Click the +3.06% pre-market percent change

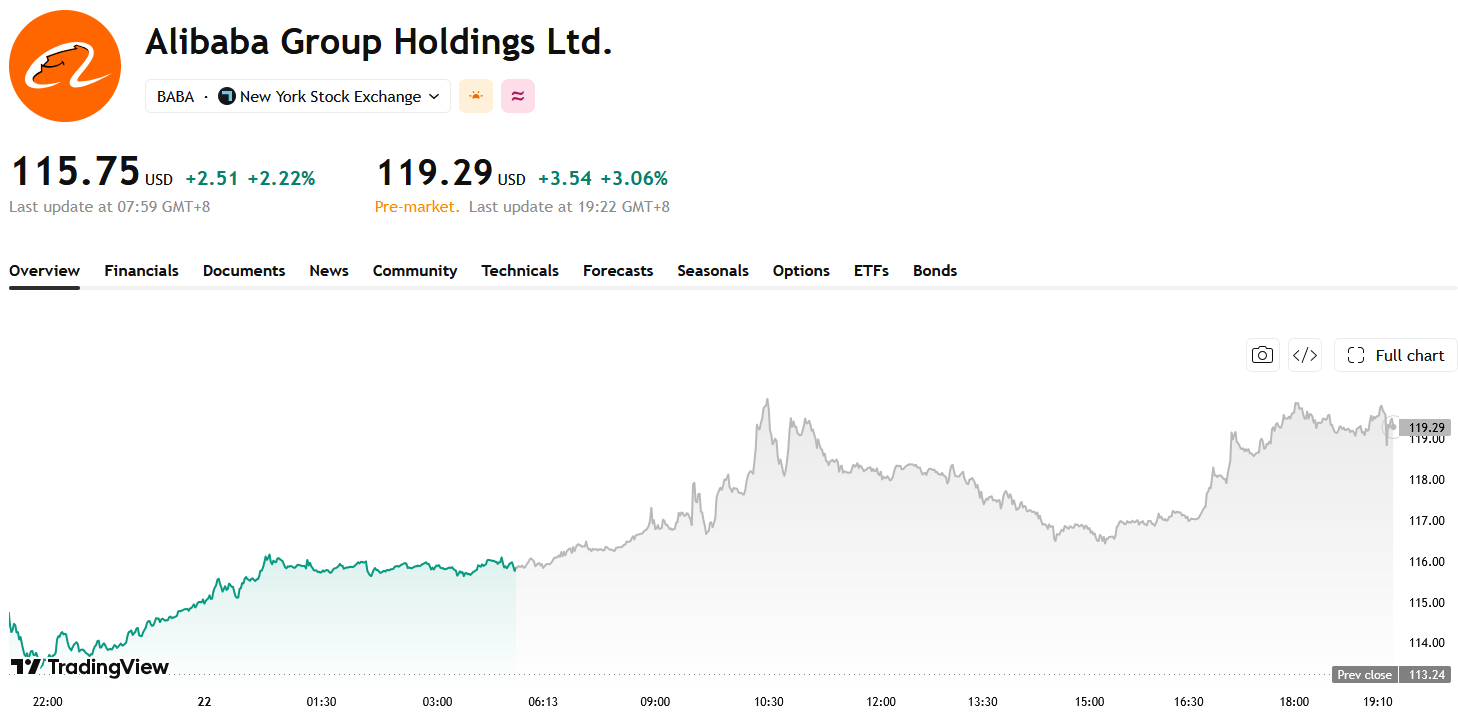[x=634, y=179]
